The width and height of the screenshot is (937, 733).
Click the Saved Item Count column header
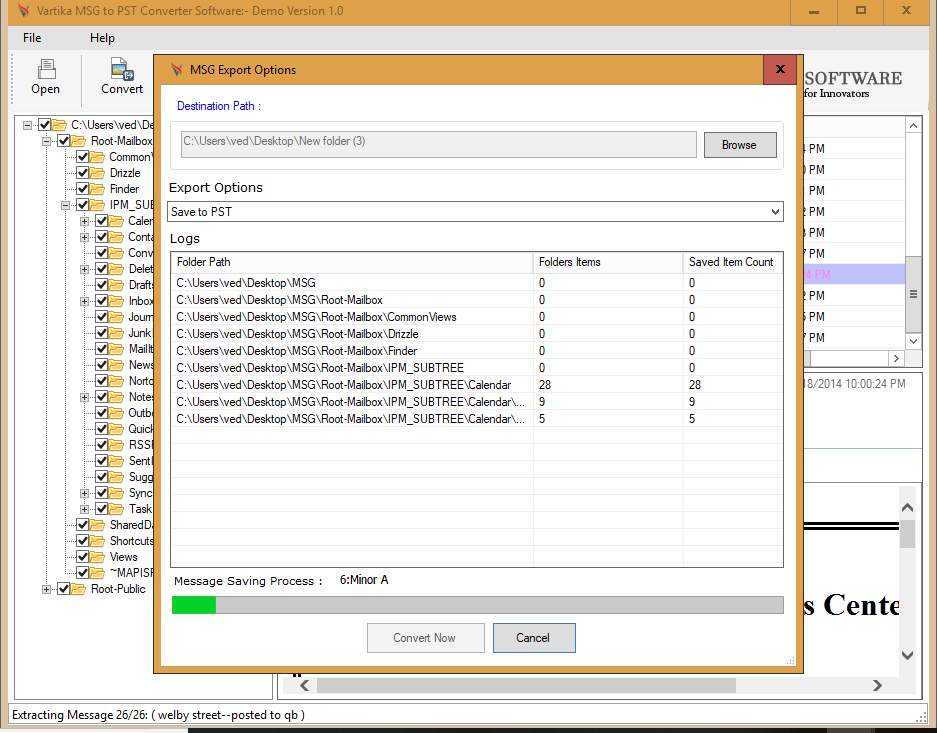tap(733, 262)
